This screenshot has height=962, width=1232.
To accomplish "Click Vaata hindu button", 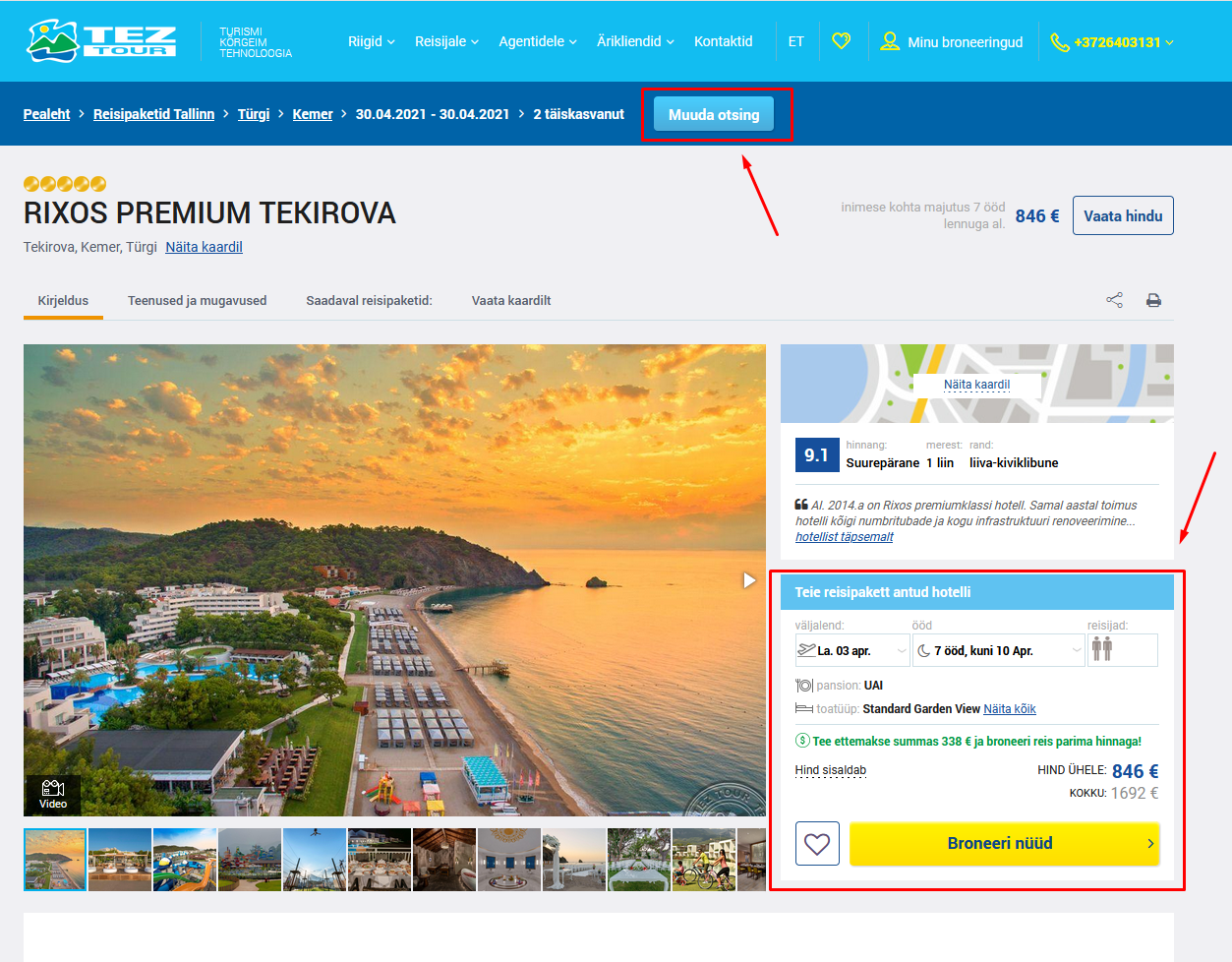I will [1123, 215].
